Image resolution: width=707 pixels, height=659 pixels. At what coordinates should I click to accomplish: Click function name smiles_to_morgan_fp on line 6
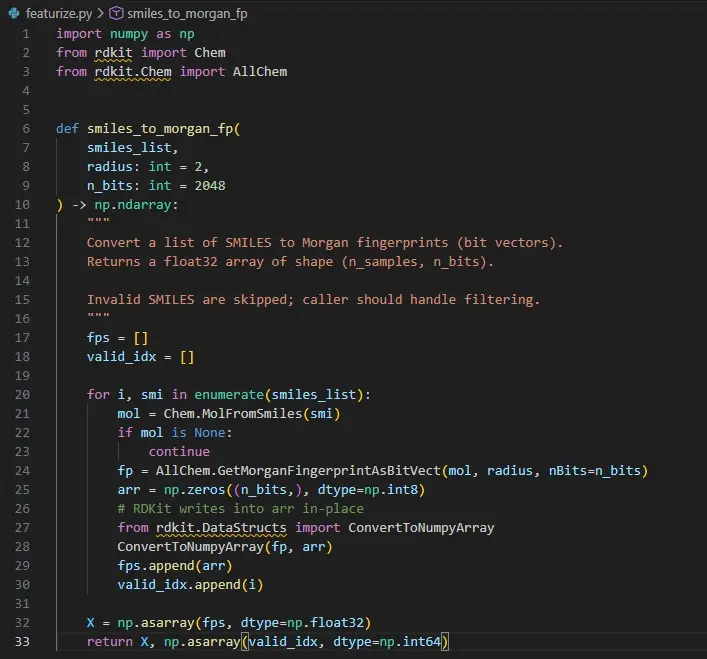click(161, 129)
